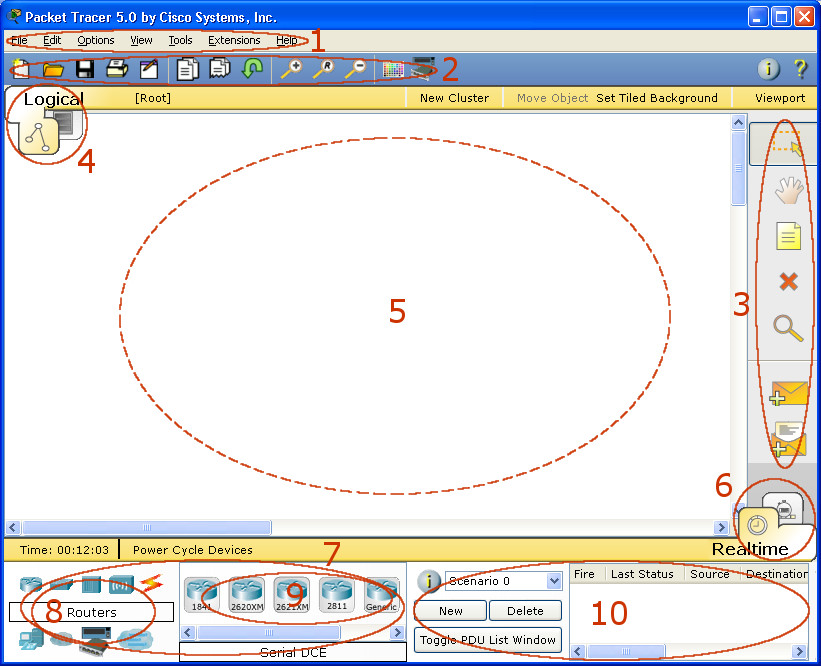
Task: Click Move Object button
Action: pyautogui.click(x=552, y=98)
